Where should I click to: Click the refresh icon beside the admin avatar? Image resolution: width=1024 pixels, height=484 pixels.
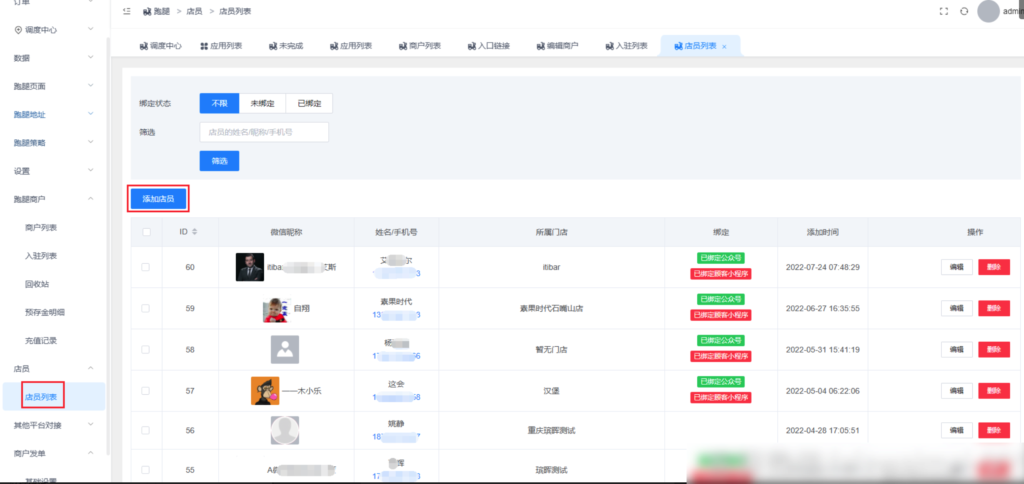pyautogui.click(x=963, y=11)
